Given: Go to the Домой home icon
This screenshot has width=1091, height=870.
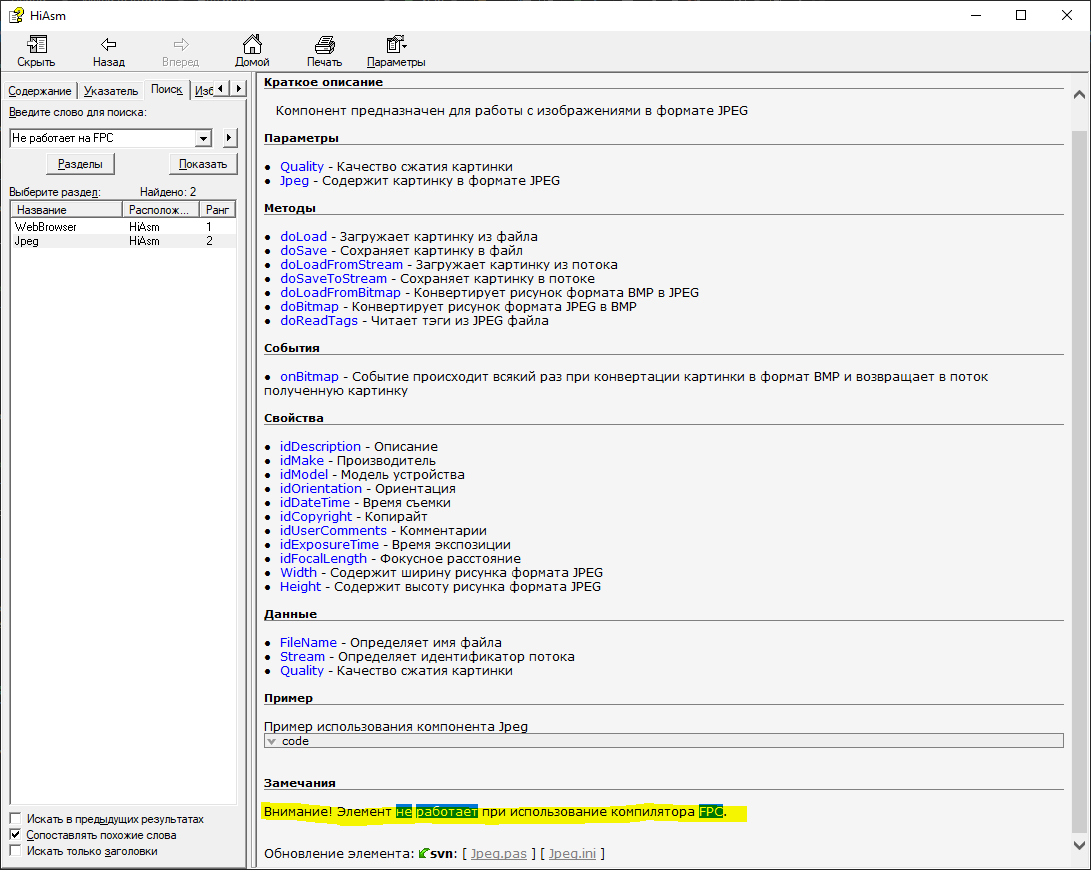Looking at the screenshot, I should (x=252, y=45).
